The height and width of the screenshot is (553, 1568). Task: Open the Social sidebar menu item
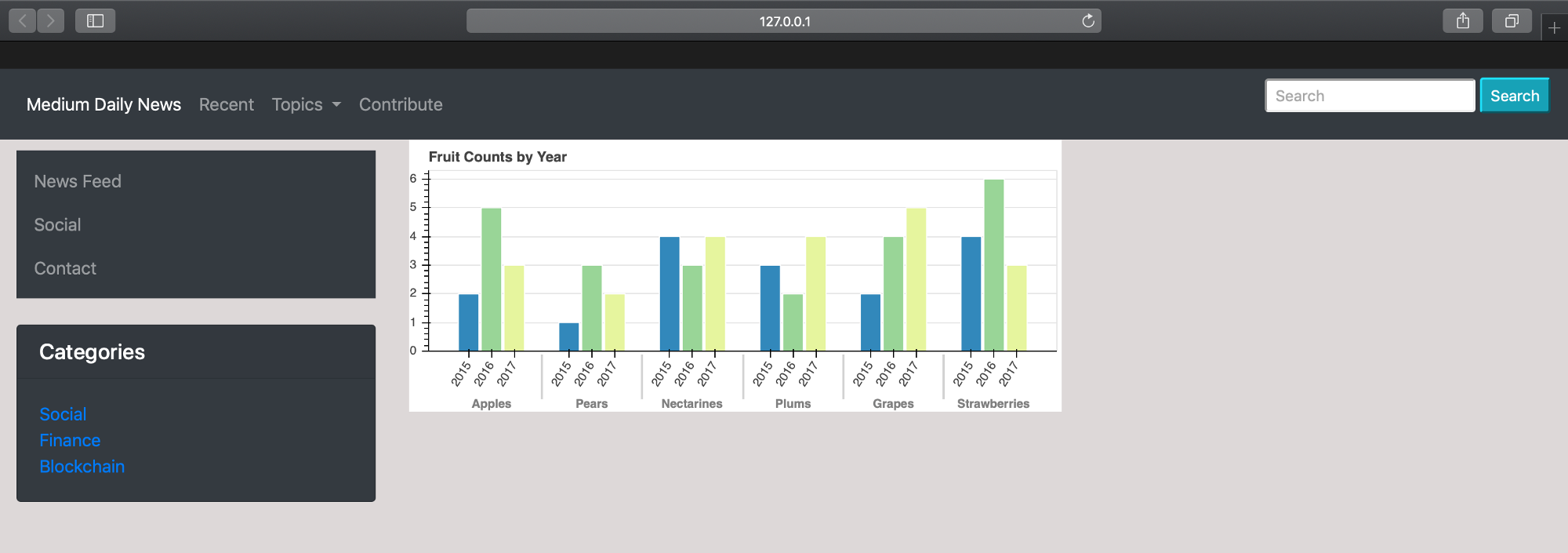(x=57, y=225)
